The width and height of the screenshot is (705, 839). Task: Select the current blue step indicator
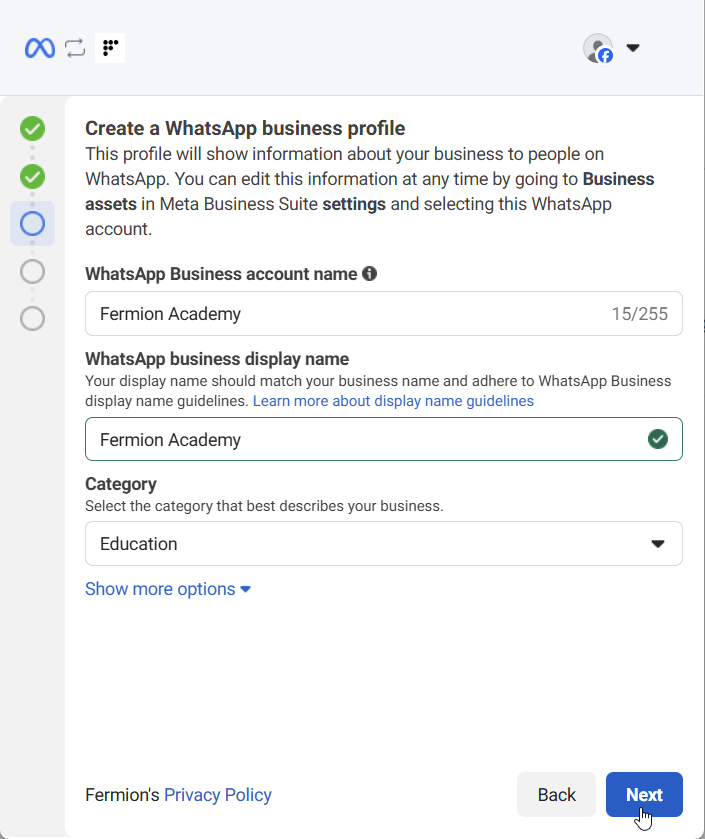[31, 224]
